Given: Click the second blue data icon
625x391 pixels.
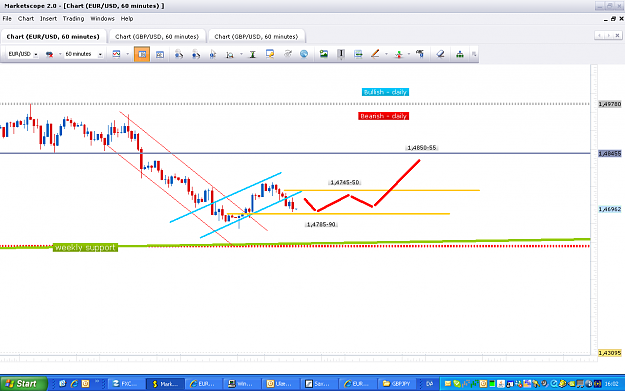Looking at the screenshot, I should pyautogui.click(x=196, y=54).
